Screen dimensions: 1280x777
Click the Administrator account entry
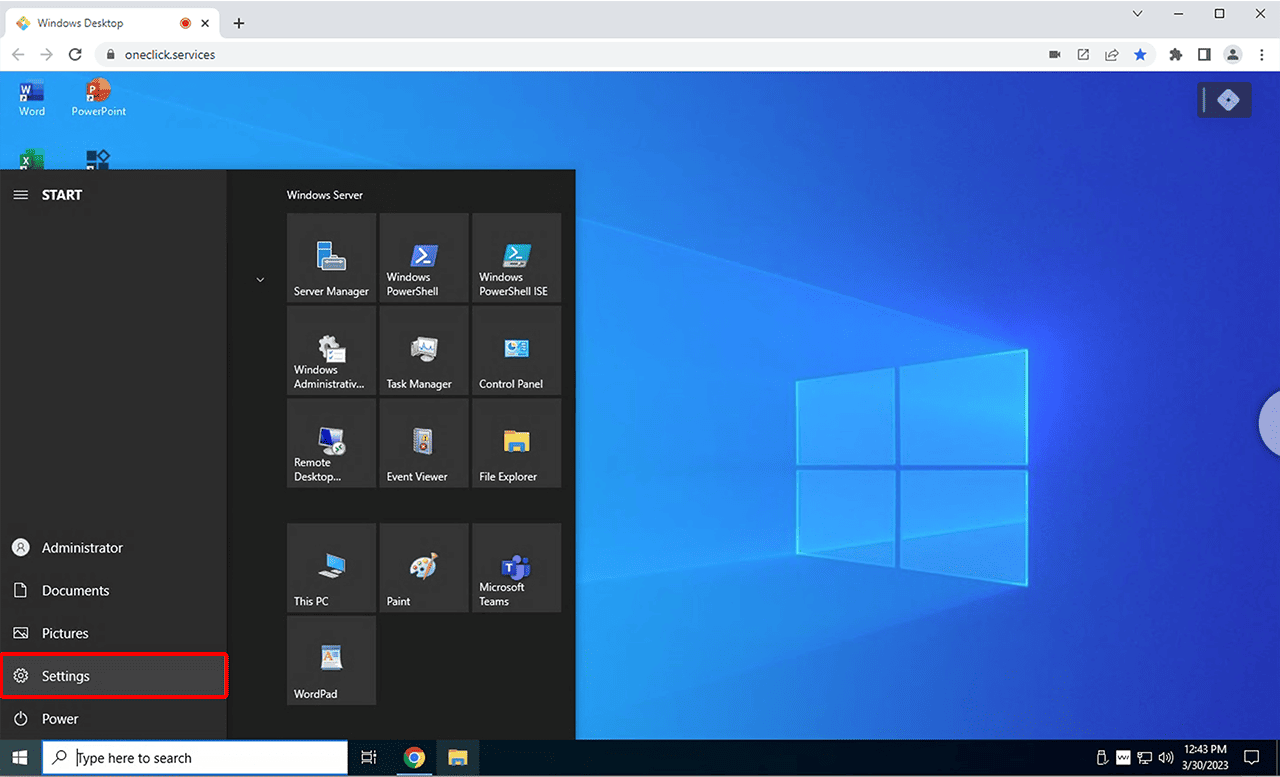[82, 548]
